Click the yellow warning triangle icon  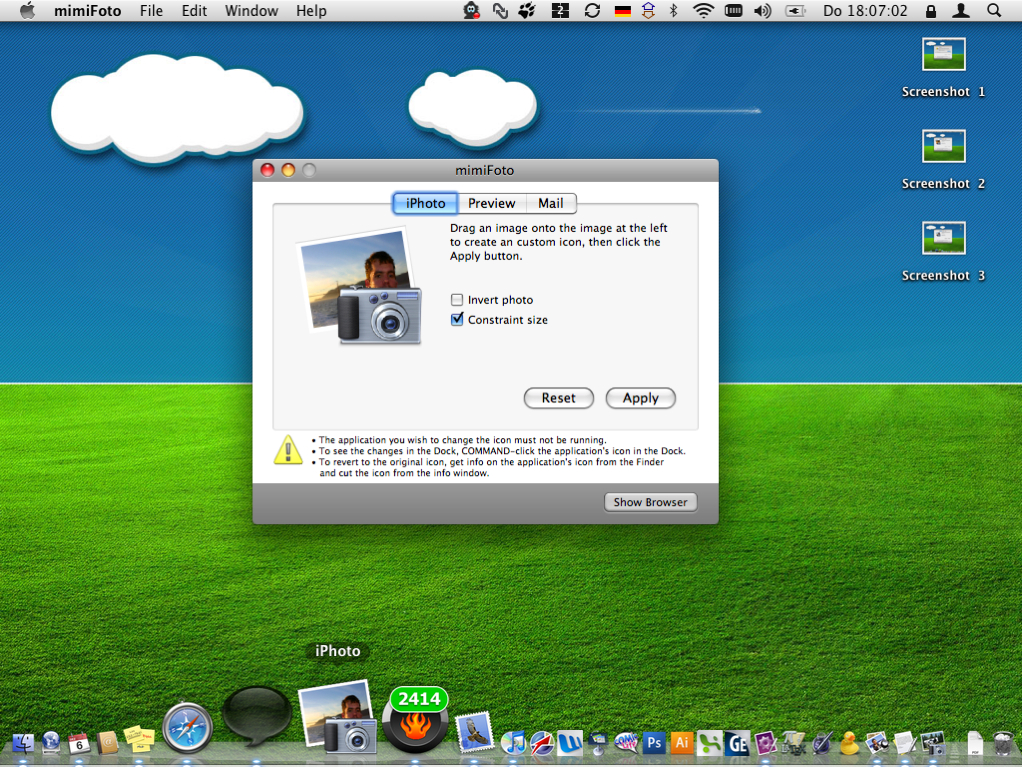pyautogui.click(x=288, y=450)
